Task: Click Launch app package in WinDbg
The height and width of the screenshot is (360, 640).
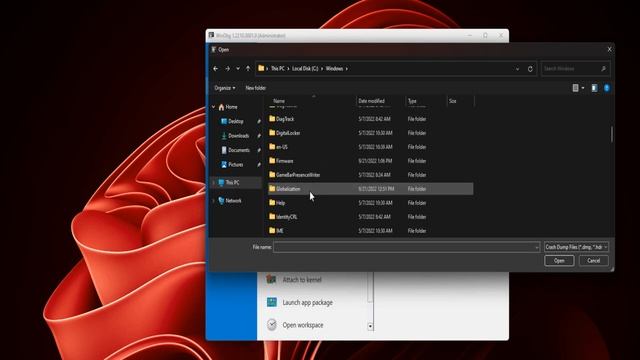Action: [307, 302]
